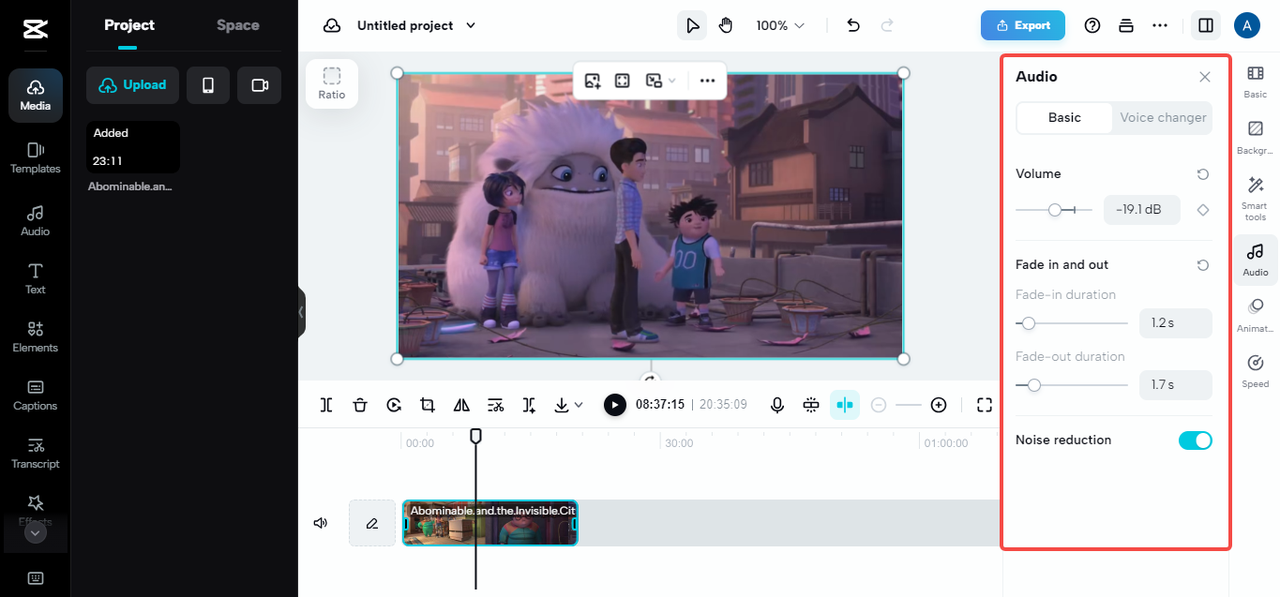Click the CapCut logo icon

coord(35,30)
